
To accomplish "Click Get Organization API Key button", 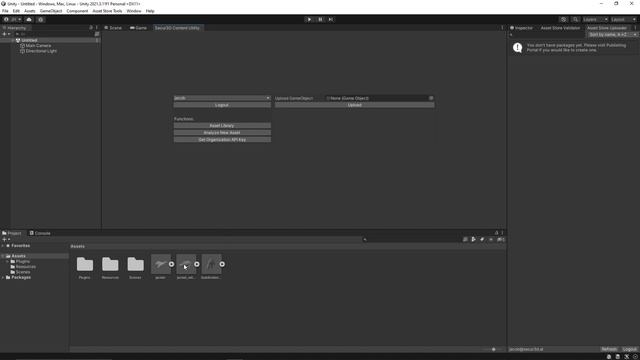I will click(222, 140).
